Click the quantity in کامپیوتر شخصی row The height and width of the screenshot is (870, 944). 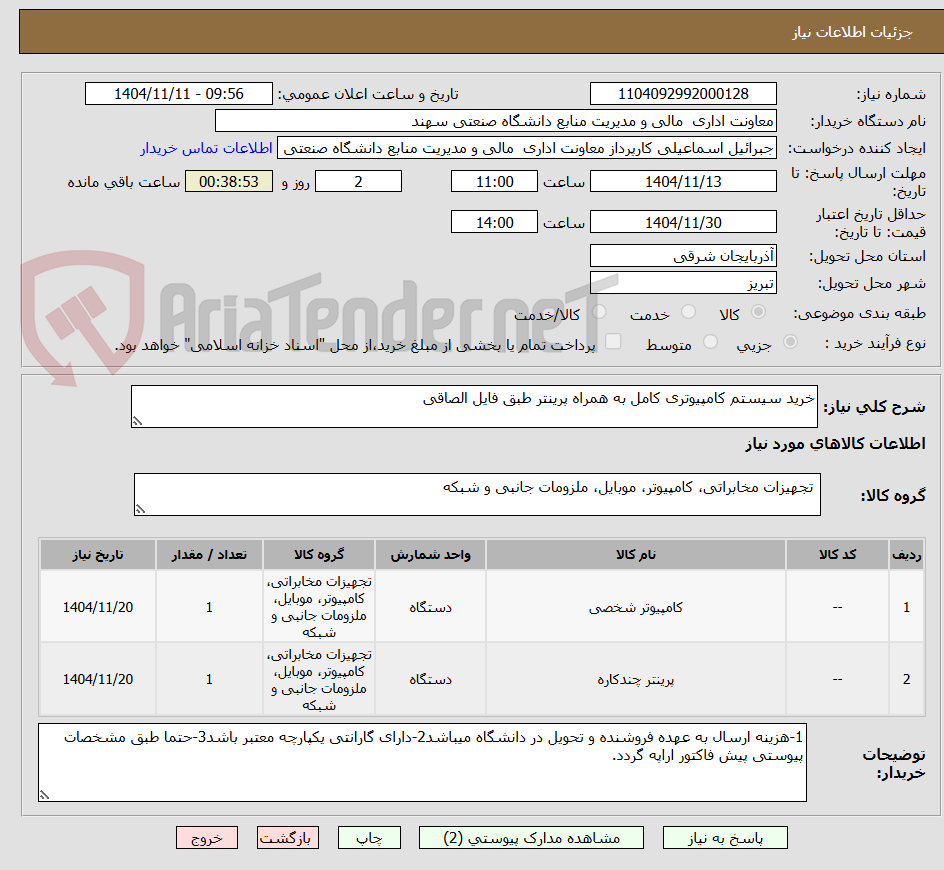209,607
